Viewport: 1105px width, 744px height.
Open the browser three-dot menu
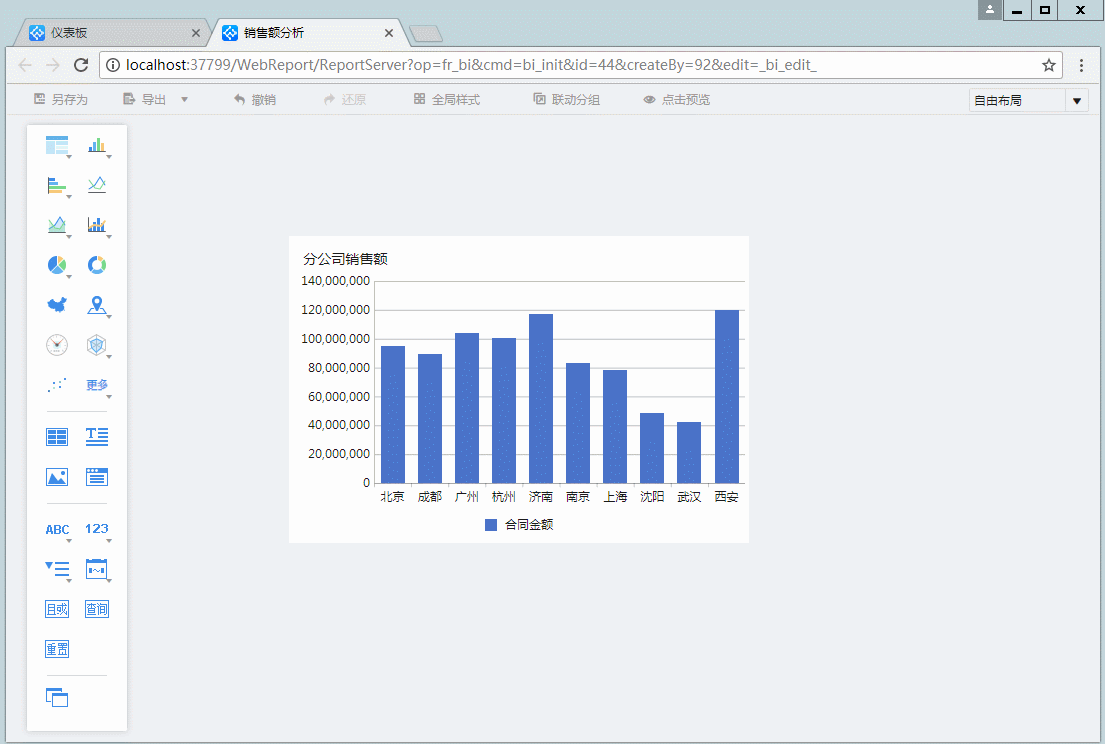[x=1081, y=65]
